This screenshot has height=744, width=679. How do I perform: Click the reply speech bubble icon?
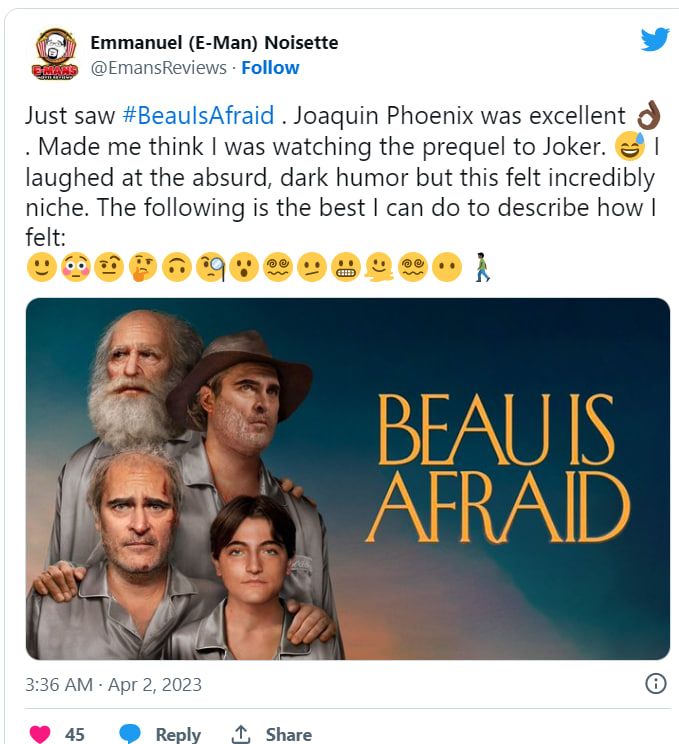tap(130, 734)
